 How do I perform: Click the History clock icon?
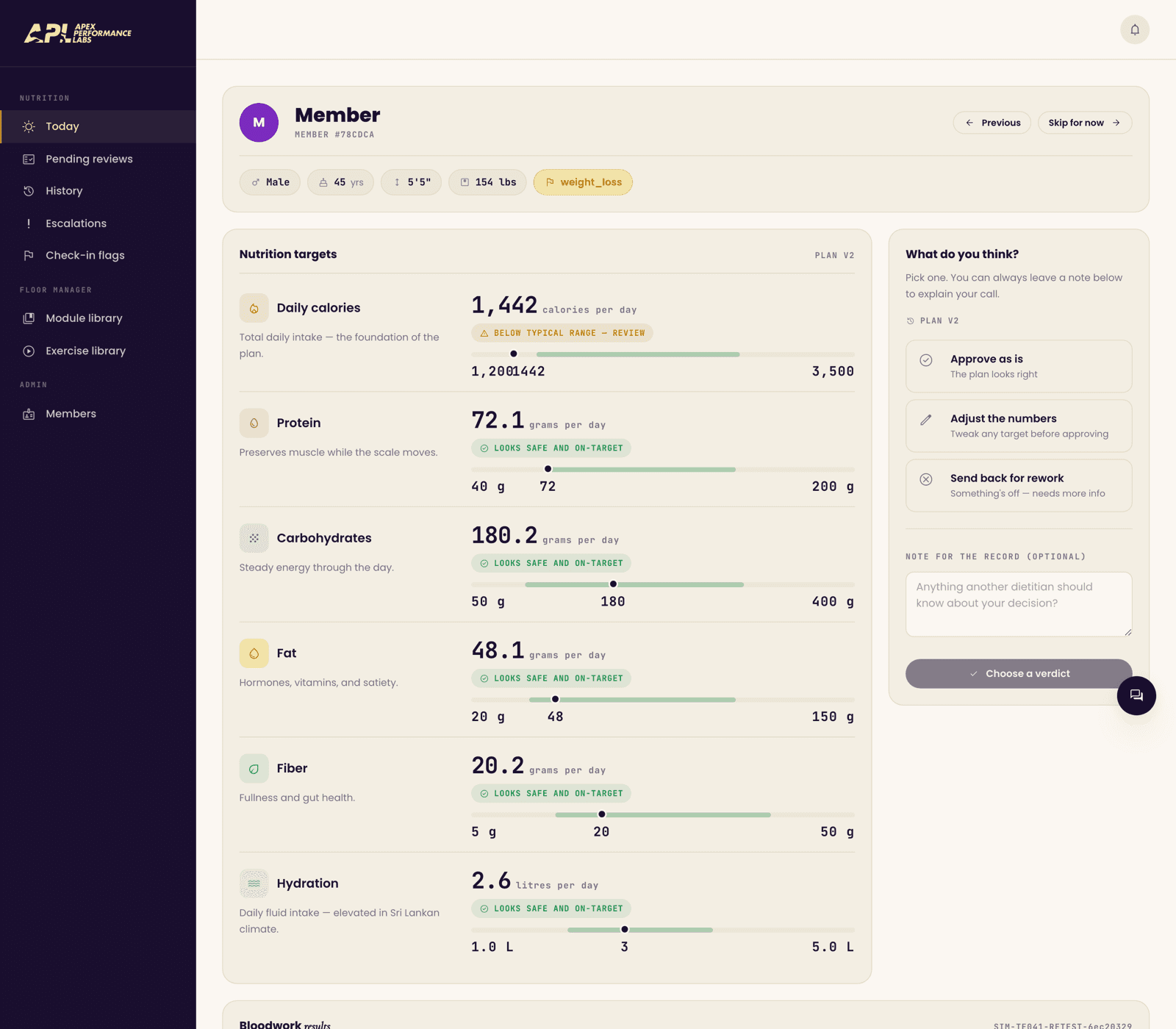(29, 191)
